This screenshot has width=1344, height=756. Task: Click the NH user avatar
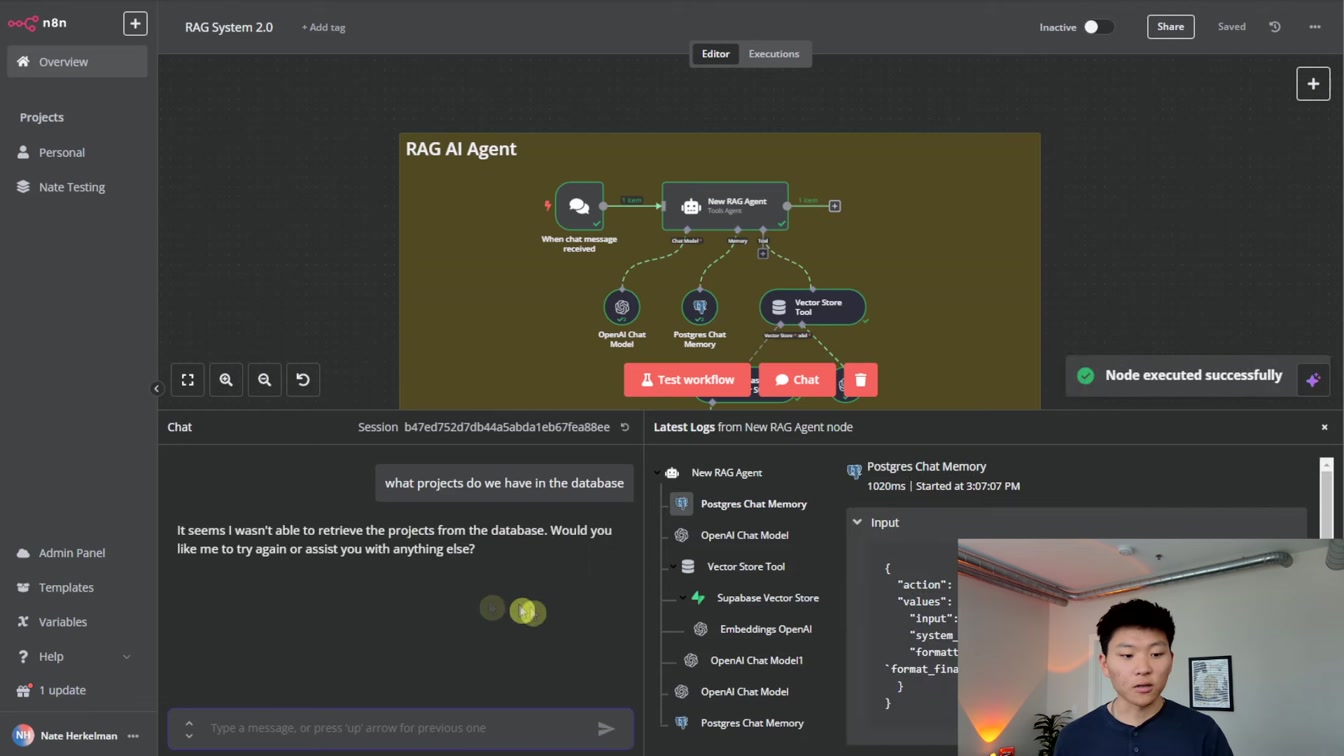click(x=23, y=735)
